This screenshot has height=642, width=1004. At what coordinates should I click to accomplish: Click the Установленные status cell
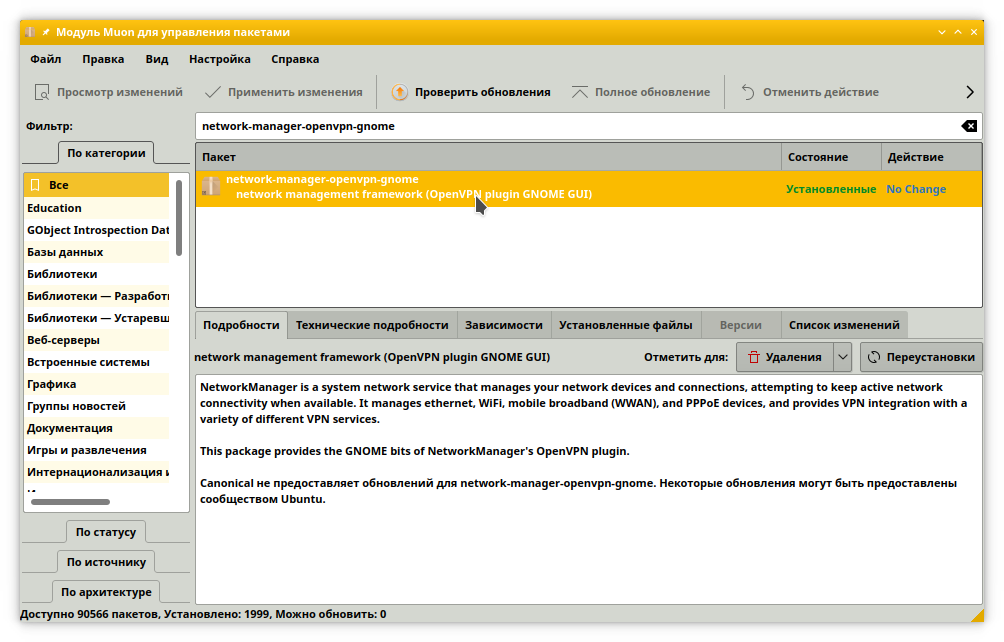[831, 189]
